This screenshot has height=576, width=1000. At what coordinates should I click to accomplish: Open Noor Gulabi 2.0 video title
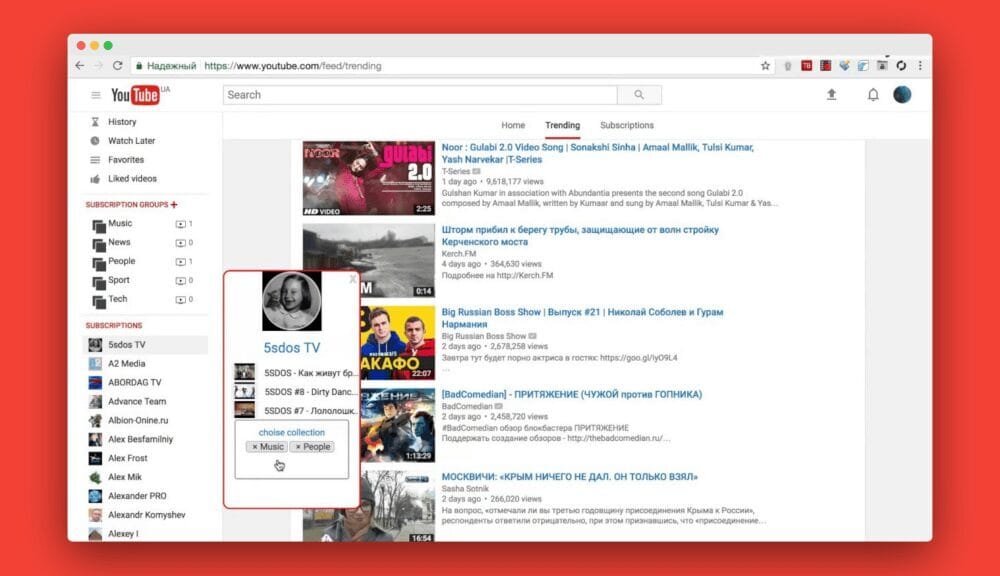[598, 154]
